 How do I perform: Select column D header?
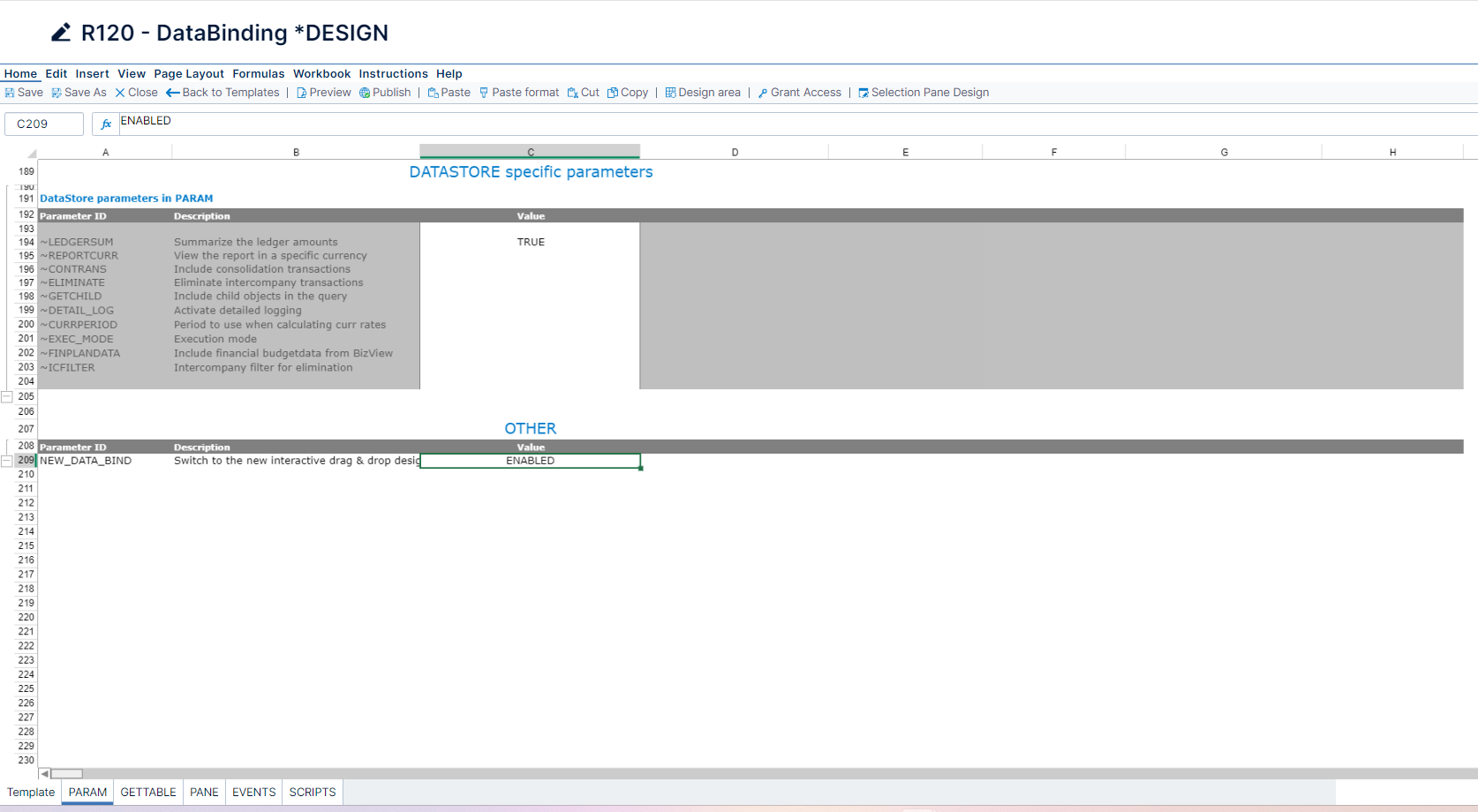735,153
